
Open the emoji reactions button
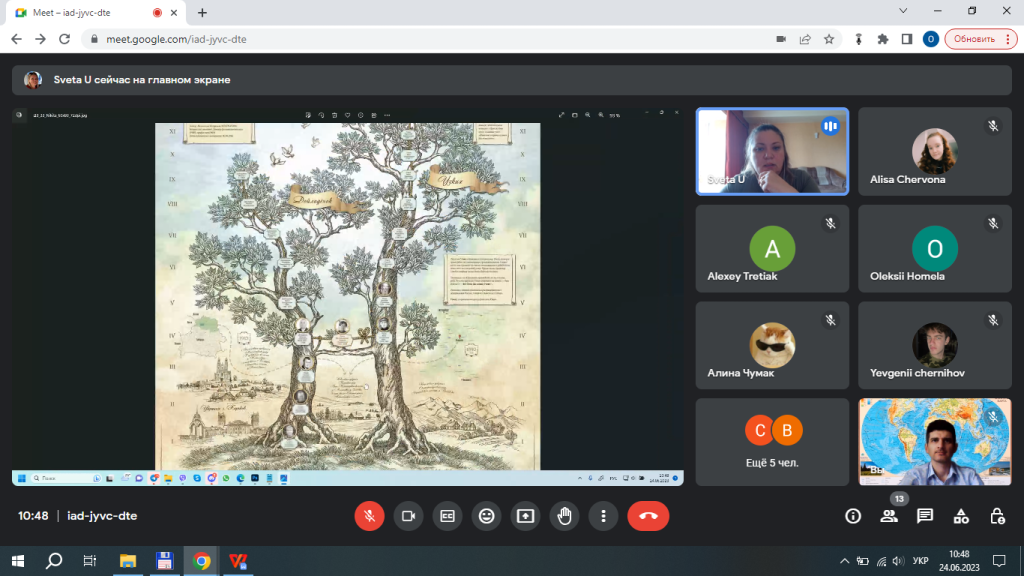coord(487,516)
